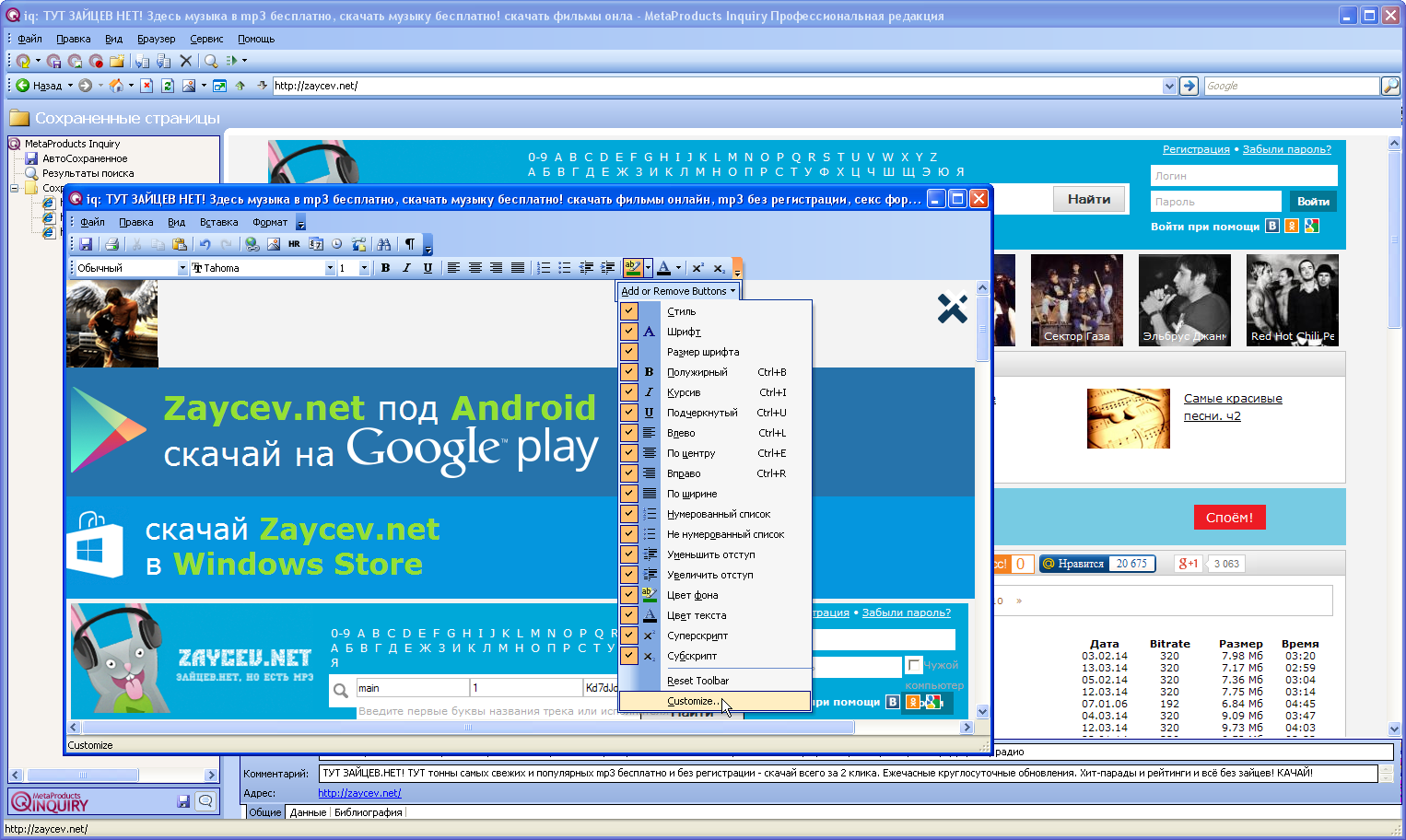Click the magnifier search icon in main toolbar
Viewport: 1406px width, 840px height.
click(211, 61)
